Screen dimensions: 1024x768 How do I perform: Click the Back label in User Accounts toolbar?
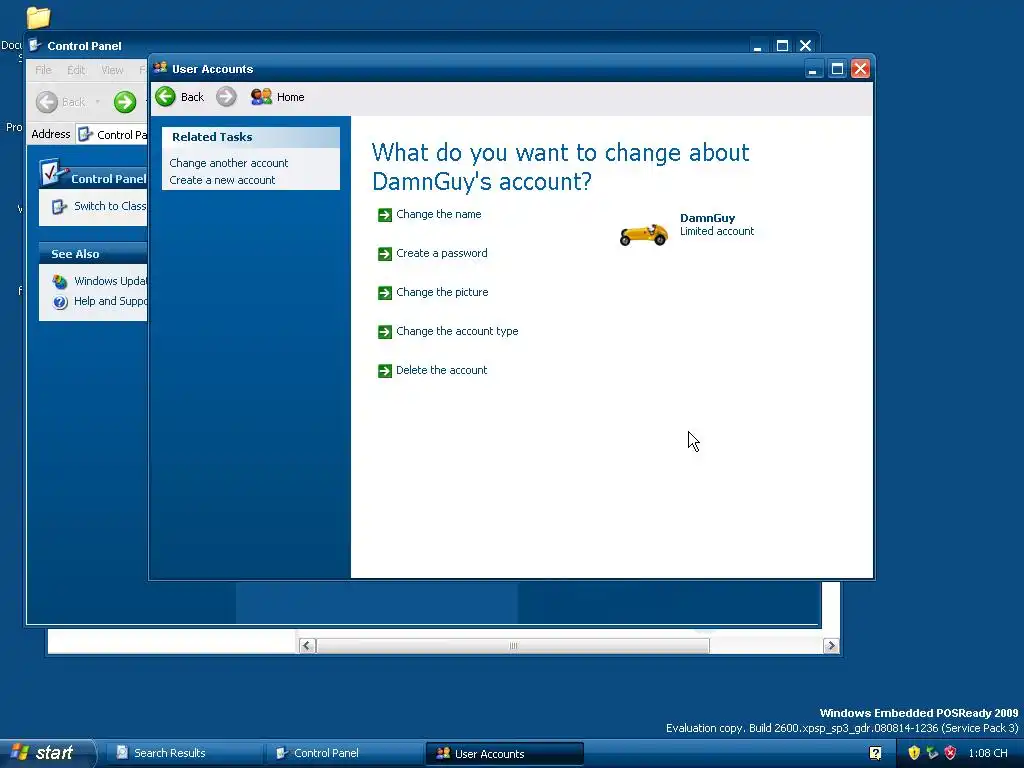[x=192, y=97]
